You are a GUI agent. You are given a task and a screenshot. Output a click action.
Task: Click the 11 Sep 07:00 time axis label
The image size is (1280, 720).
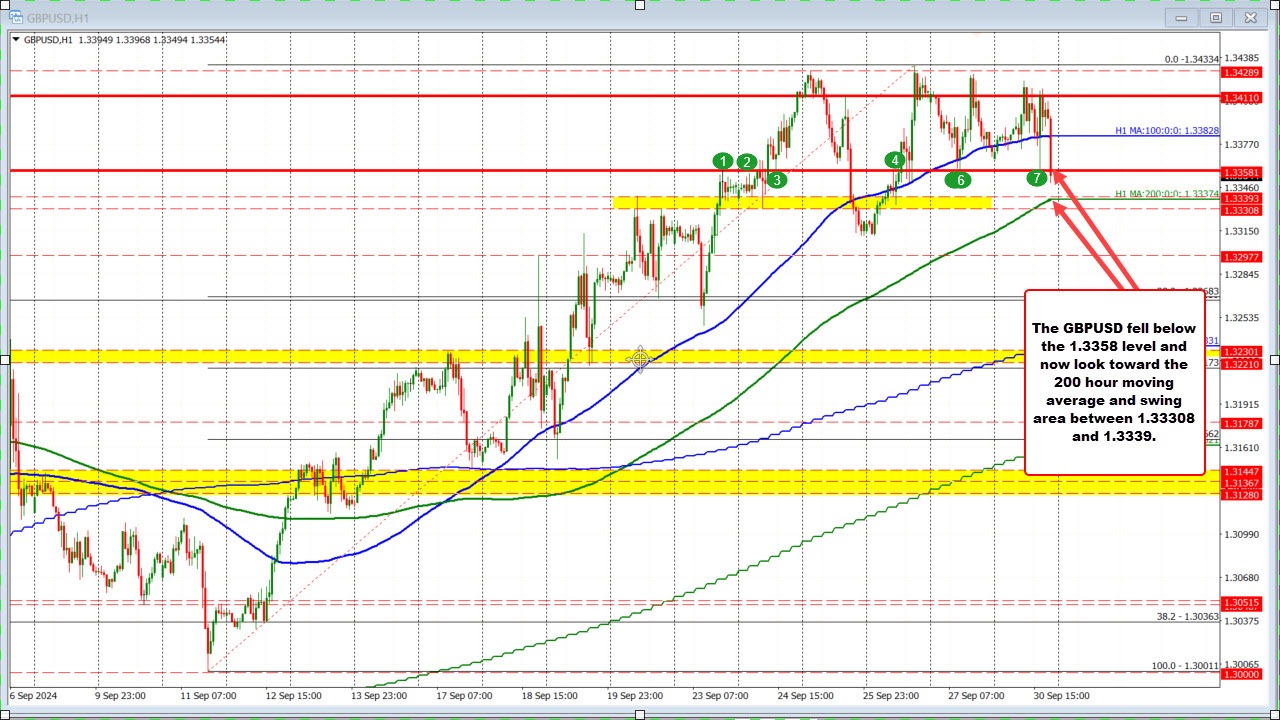click(209, 694)
